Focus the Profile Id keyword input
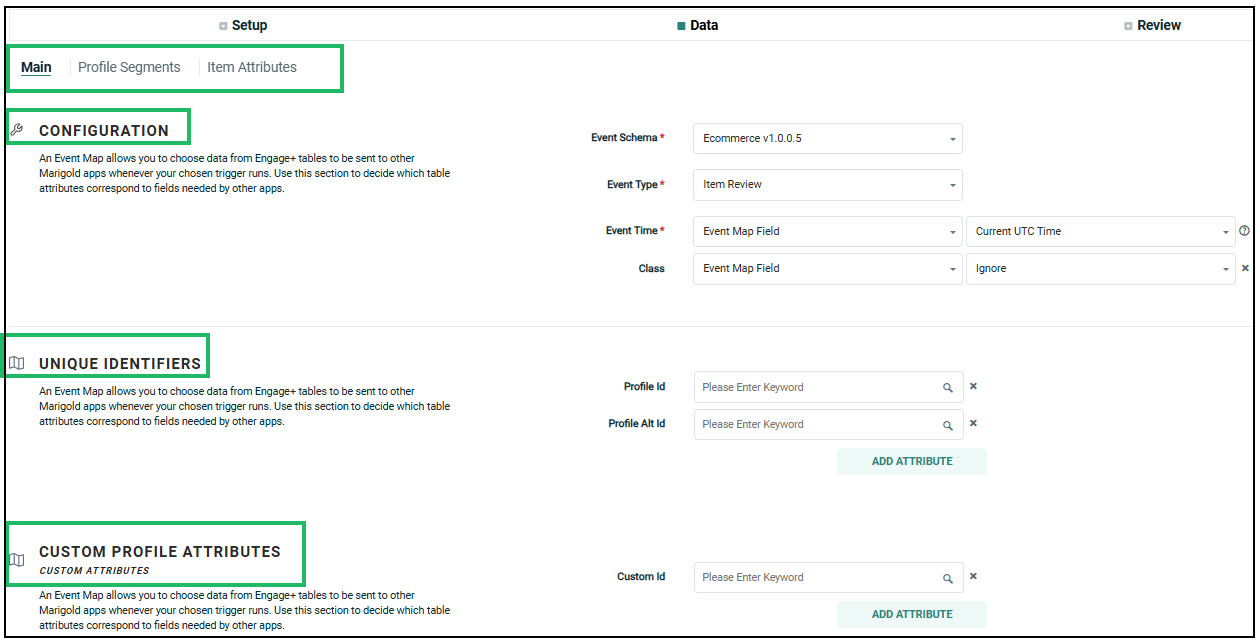The image size is (1256, 639). pos(815,387)
